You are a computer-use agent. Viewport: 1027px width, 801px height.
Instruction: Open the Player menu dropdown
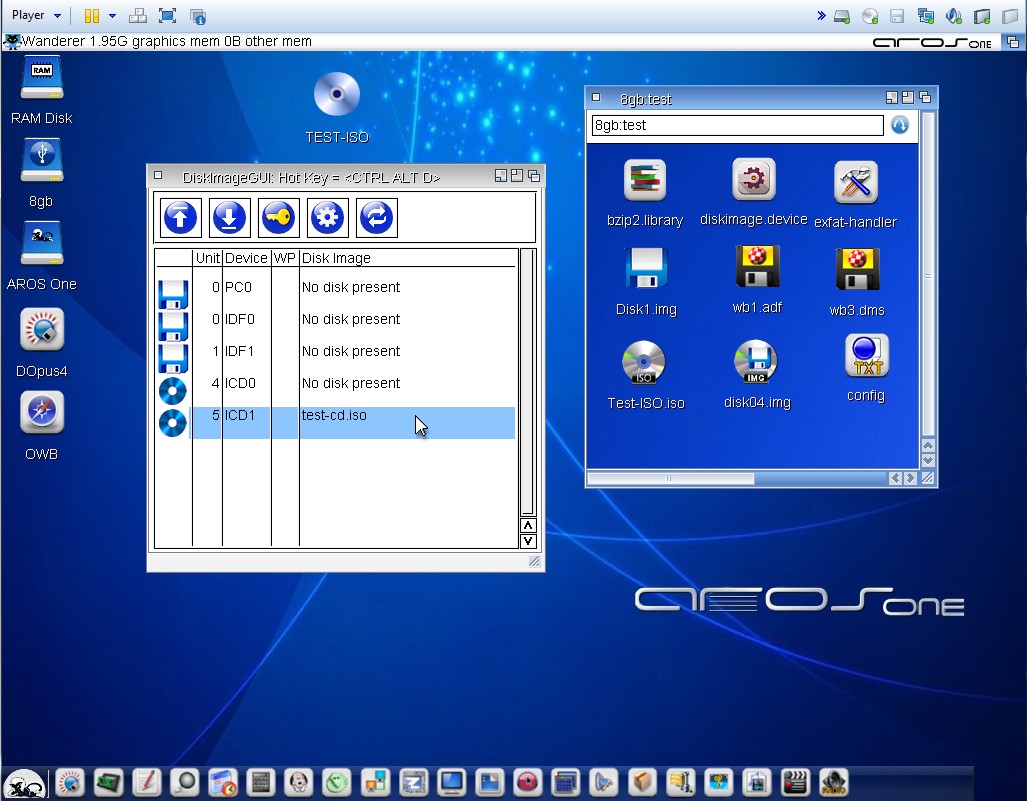point(36,15)
